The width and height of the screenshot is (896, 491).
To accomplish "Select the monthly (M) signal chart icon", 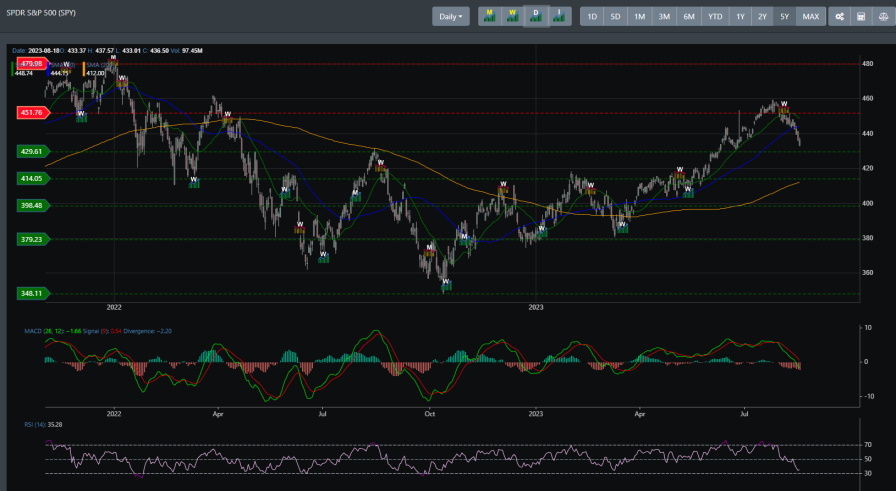I will [x=490, y=17].
